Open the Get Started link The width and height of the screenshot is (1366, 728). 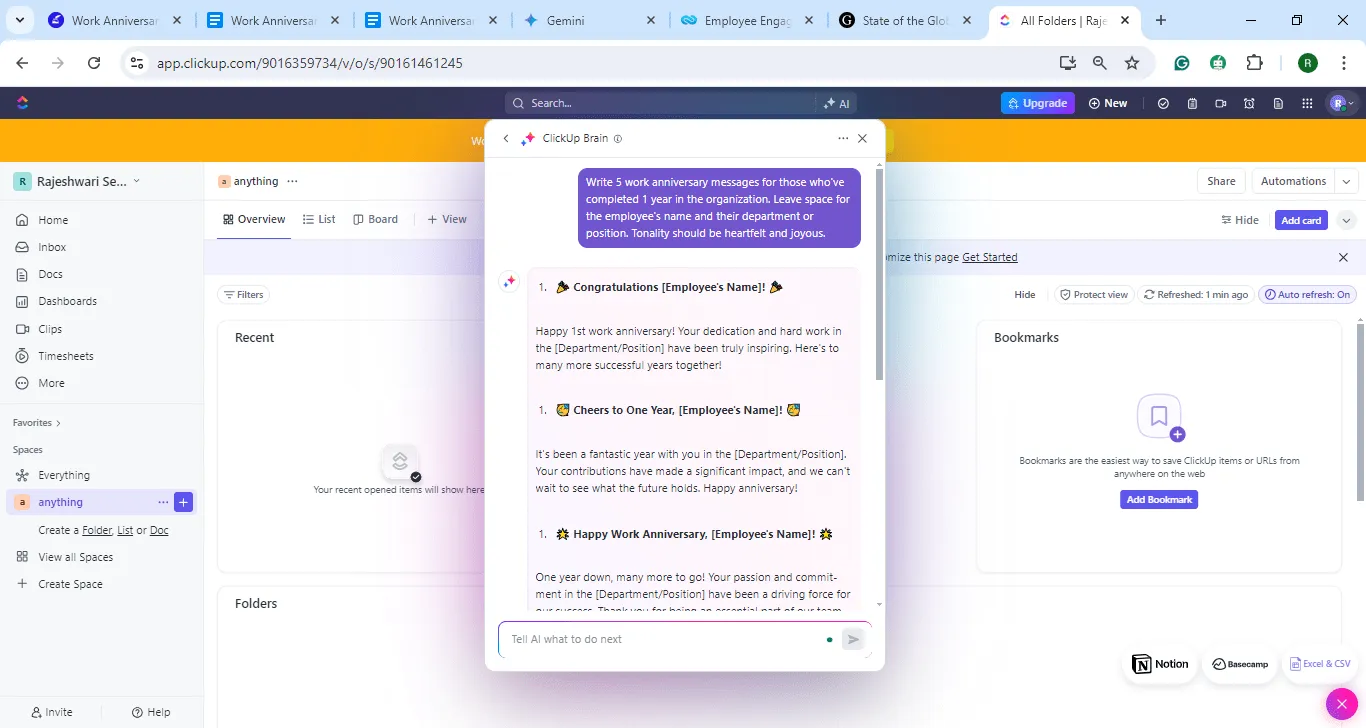[989, 257]
